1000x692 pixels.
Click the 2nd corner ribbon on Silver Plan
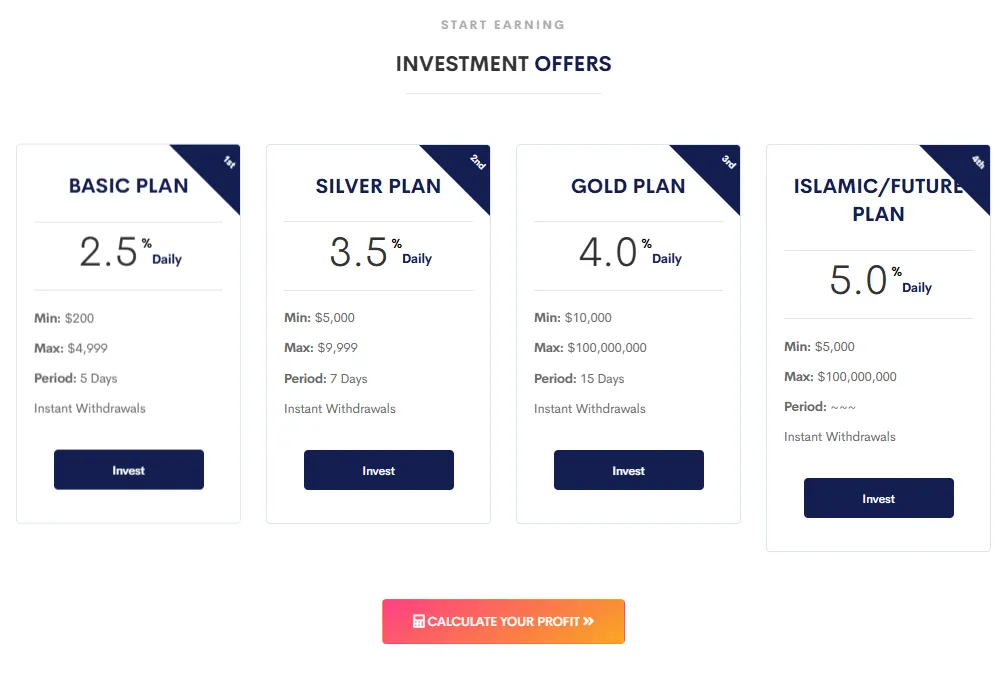coord(472,165)
